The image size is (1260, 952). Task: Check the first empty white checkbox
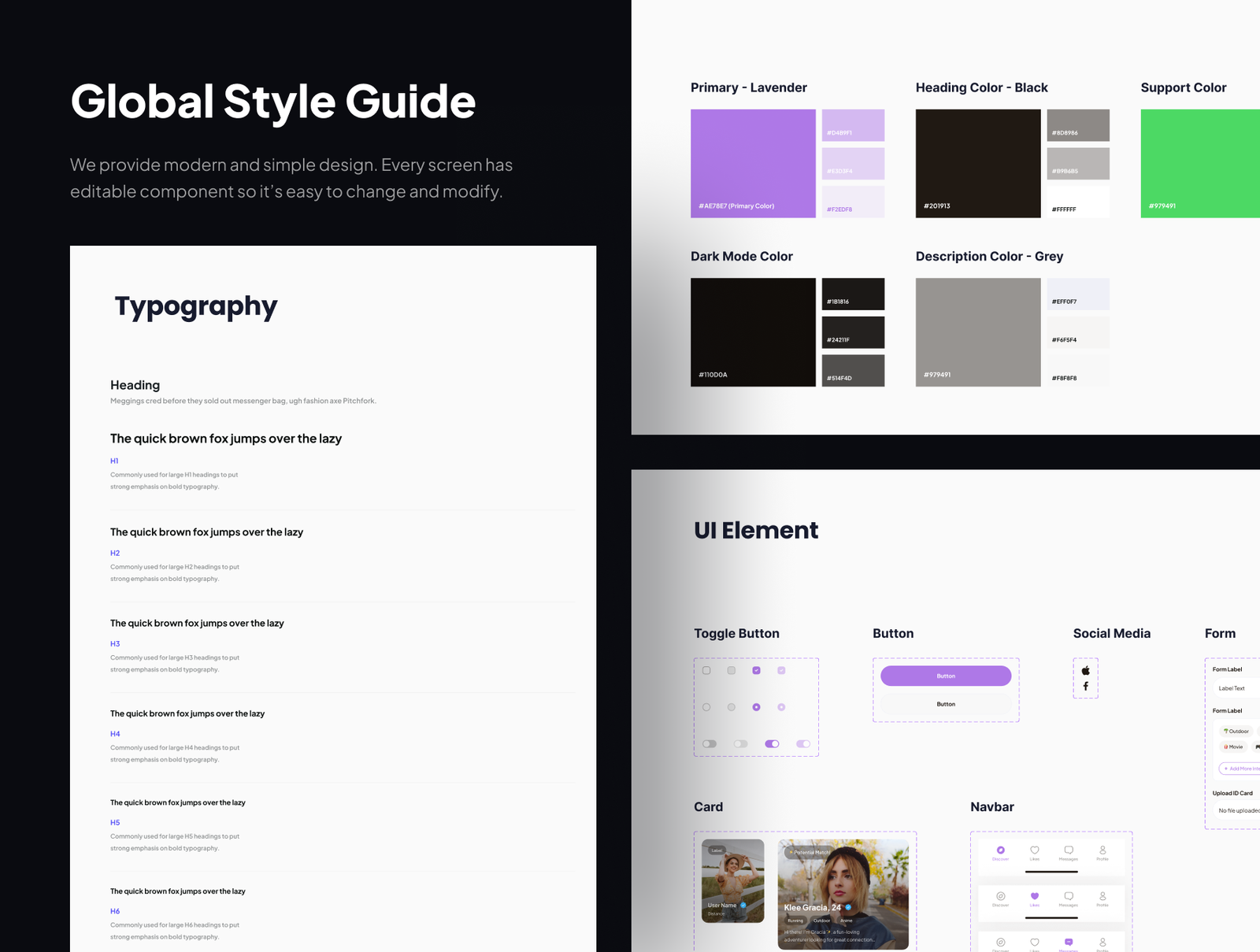(706, 670)
